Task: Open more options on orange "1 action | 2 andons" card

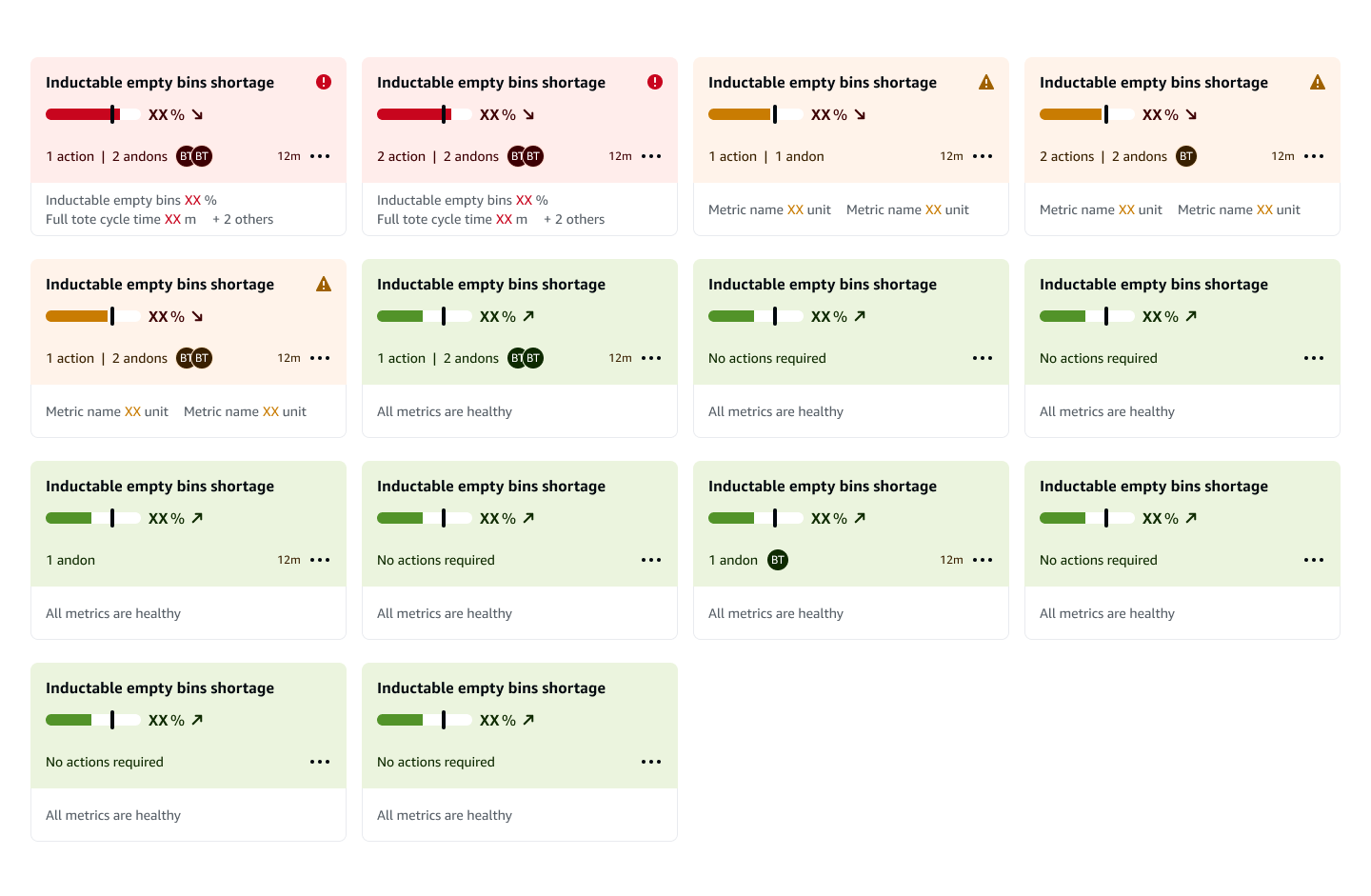Action: 320,358
